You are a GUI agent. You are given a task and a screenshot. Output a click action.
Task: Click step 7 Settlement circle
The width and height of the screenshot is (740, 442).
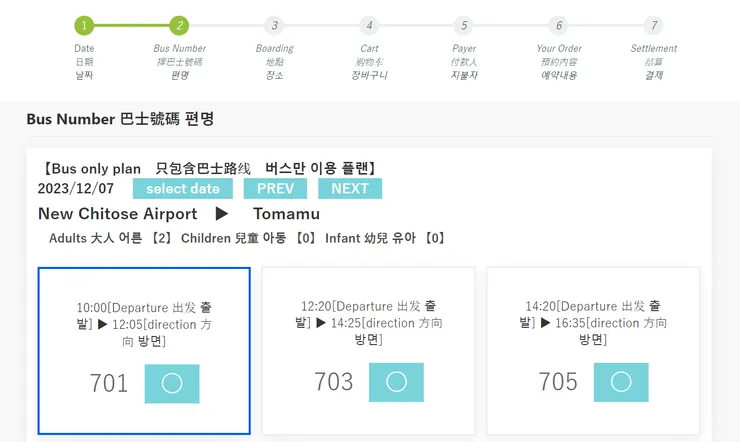(x=653, y=25)
